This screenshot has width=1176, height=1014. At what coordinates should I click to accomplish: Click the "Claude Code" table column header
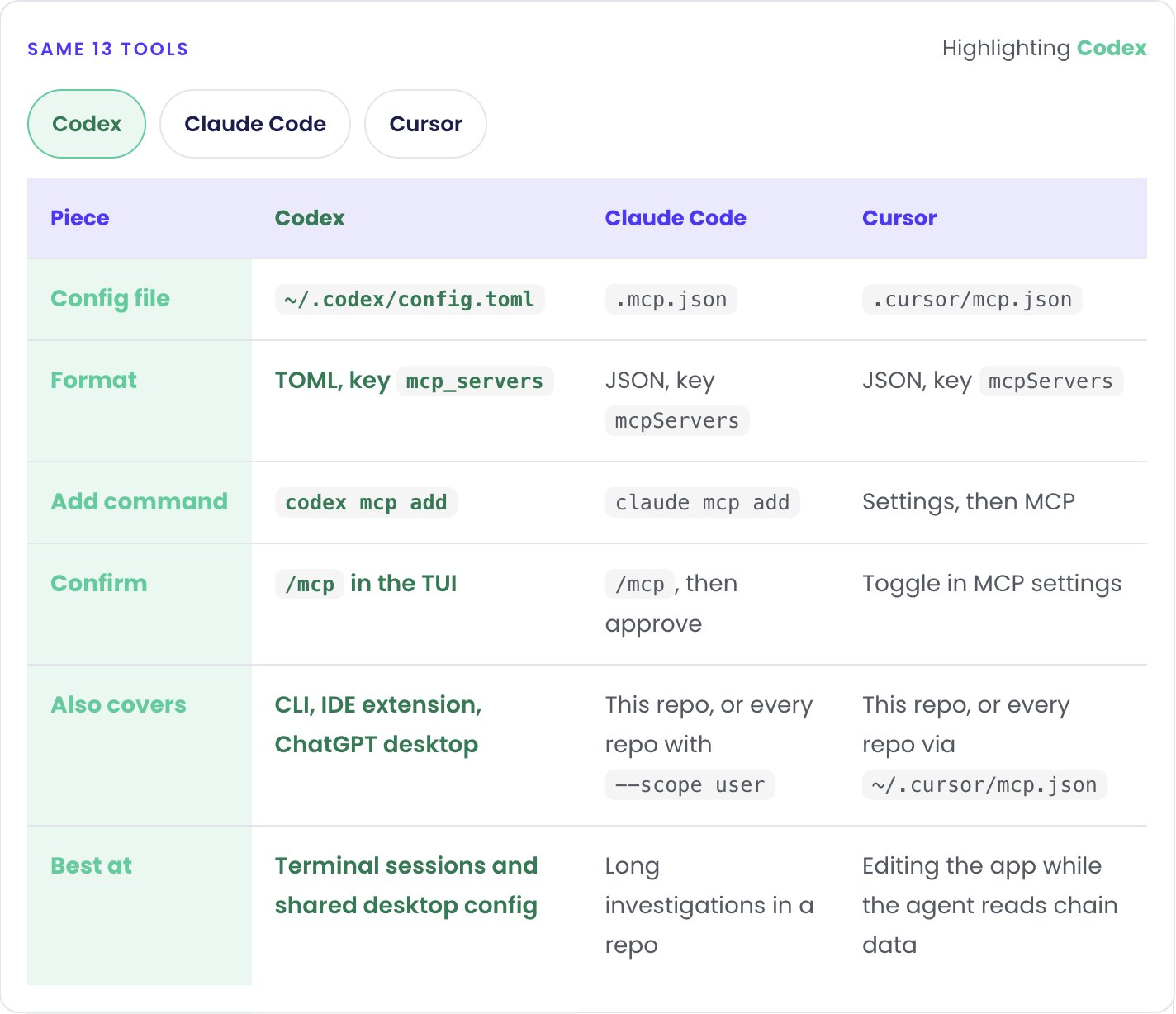click(676, 218)
